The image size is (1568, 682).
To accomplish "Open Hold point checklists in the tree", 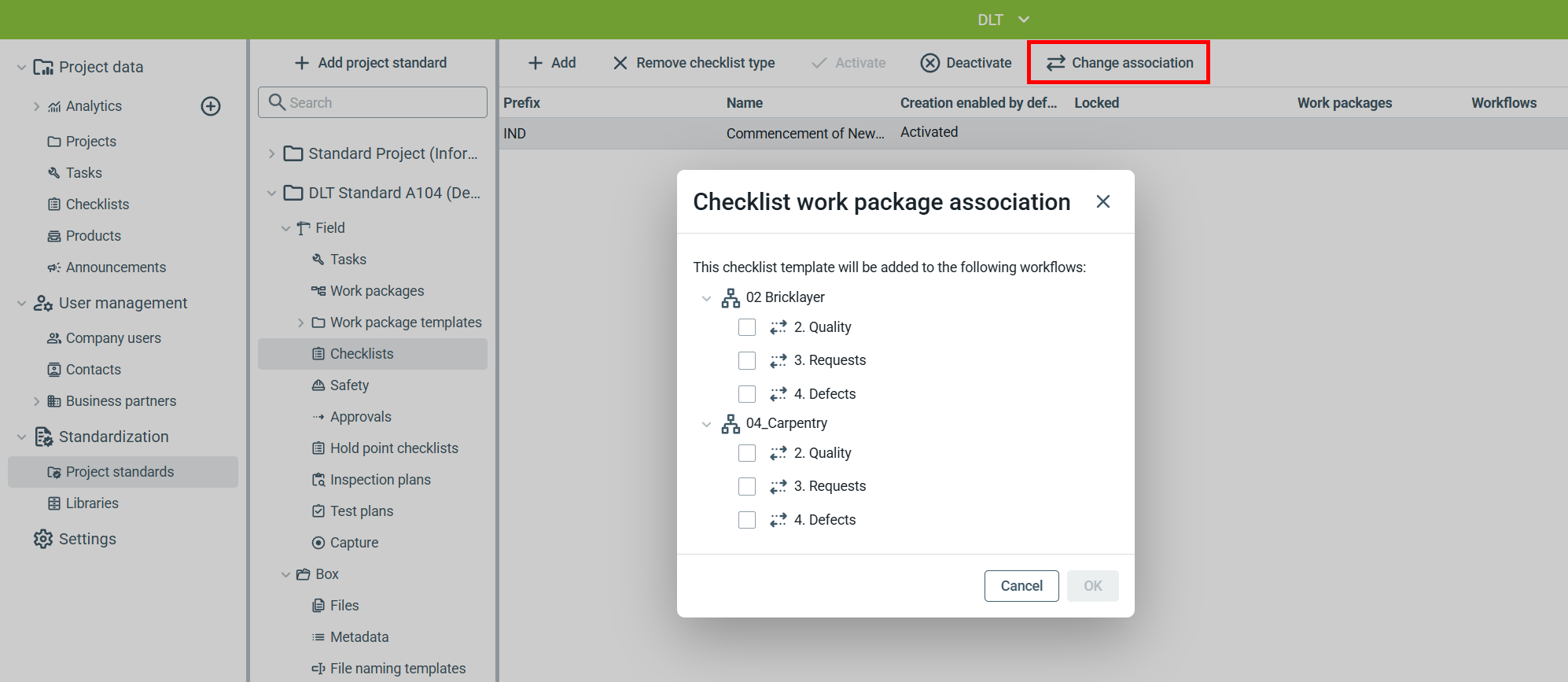I will pos(393,448).
